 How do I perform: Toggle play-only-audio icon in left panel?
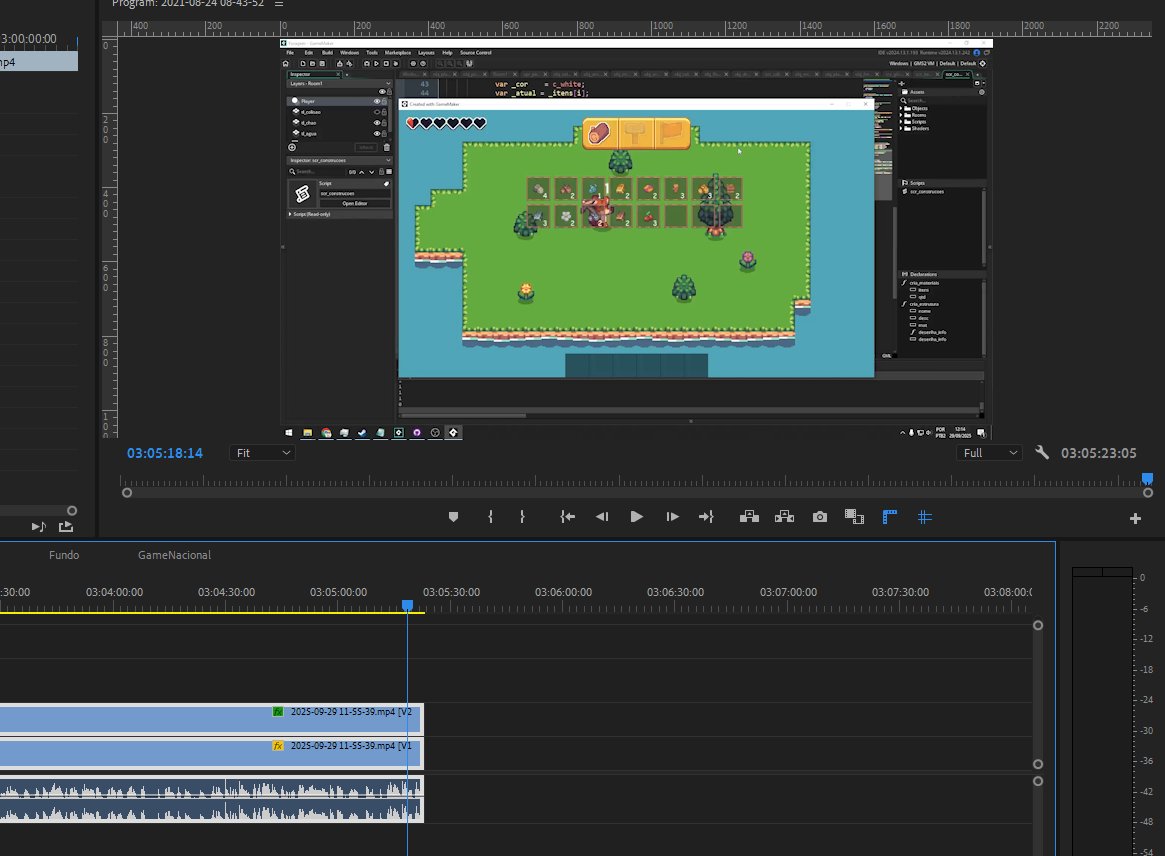coord(39,527)
